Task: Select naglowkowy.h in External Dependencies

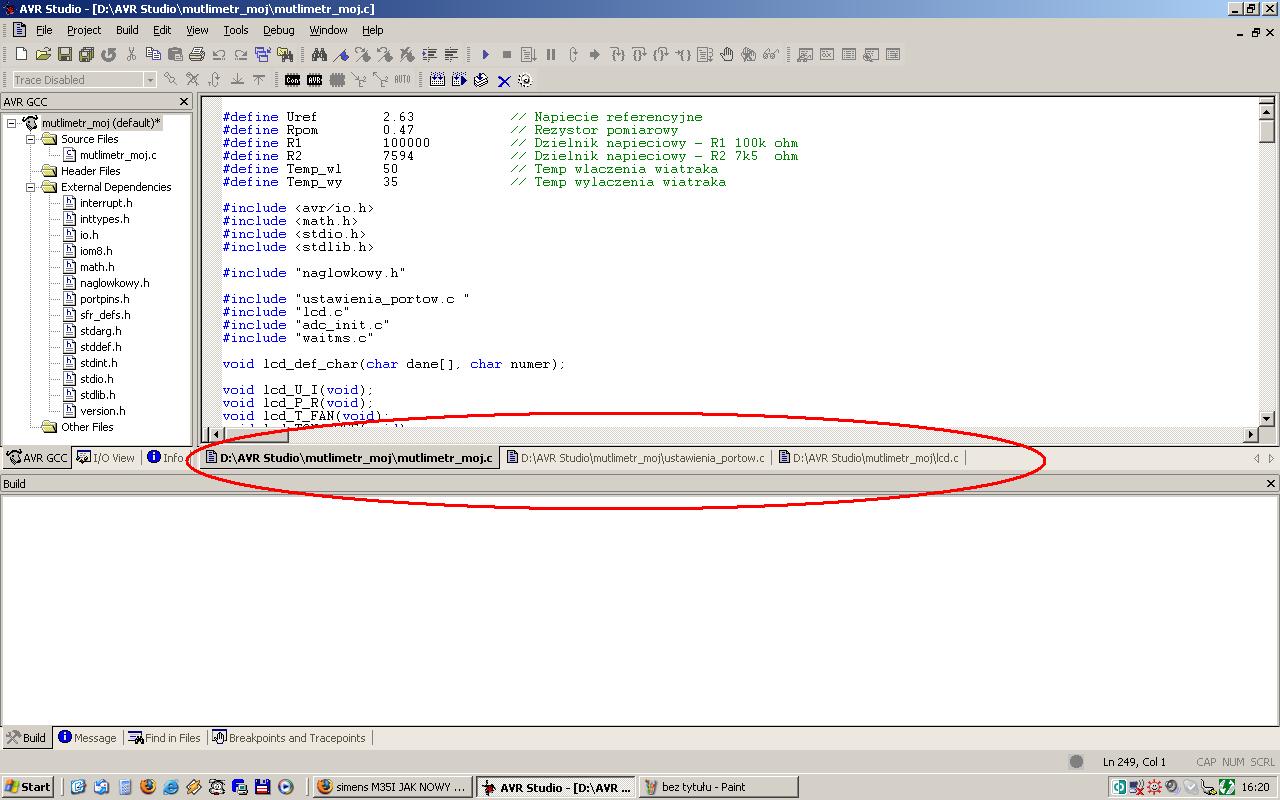Action: 114,283
